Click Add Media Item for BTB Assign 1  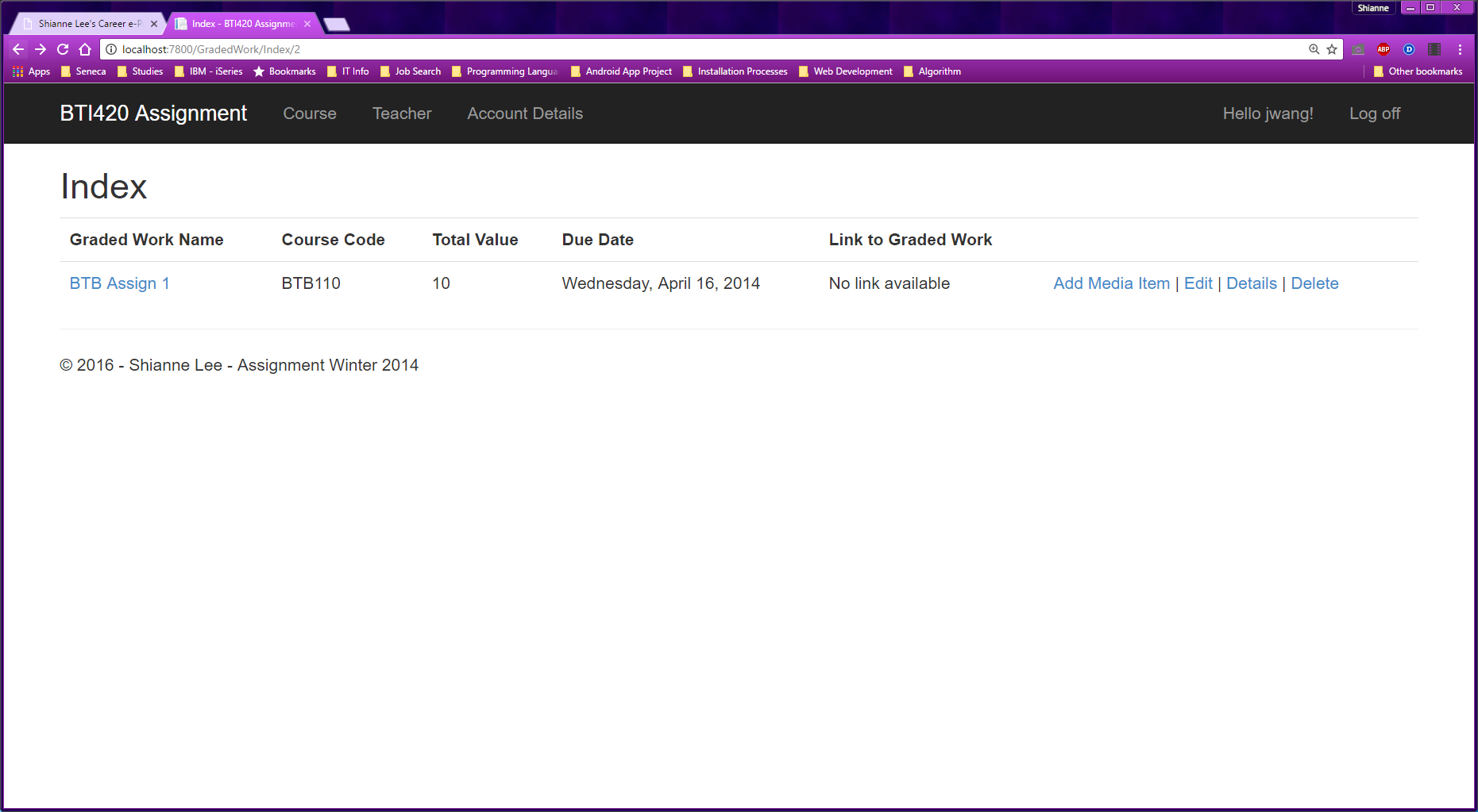click(1111, 283)
